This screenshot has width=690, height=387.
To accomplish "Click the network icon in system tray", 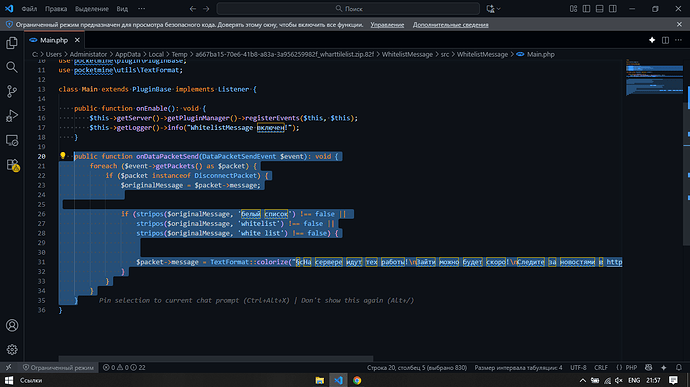I will tap(607, 380).
